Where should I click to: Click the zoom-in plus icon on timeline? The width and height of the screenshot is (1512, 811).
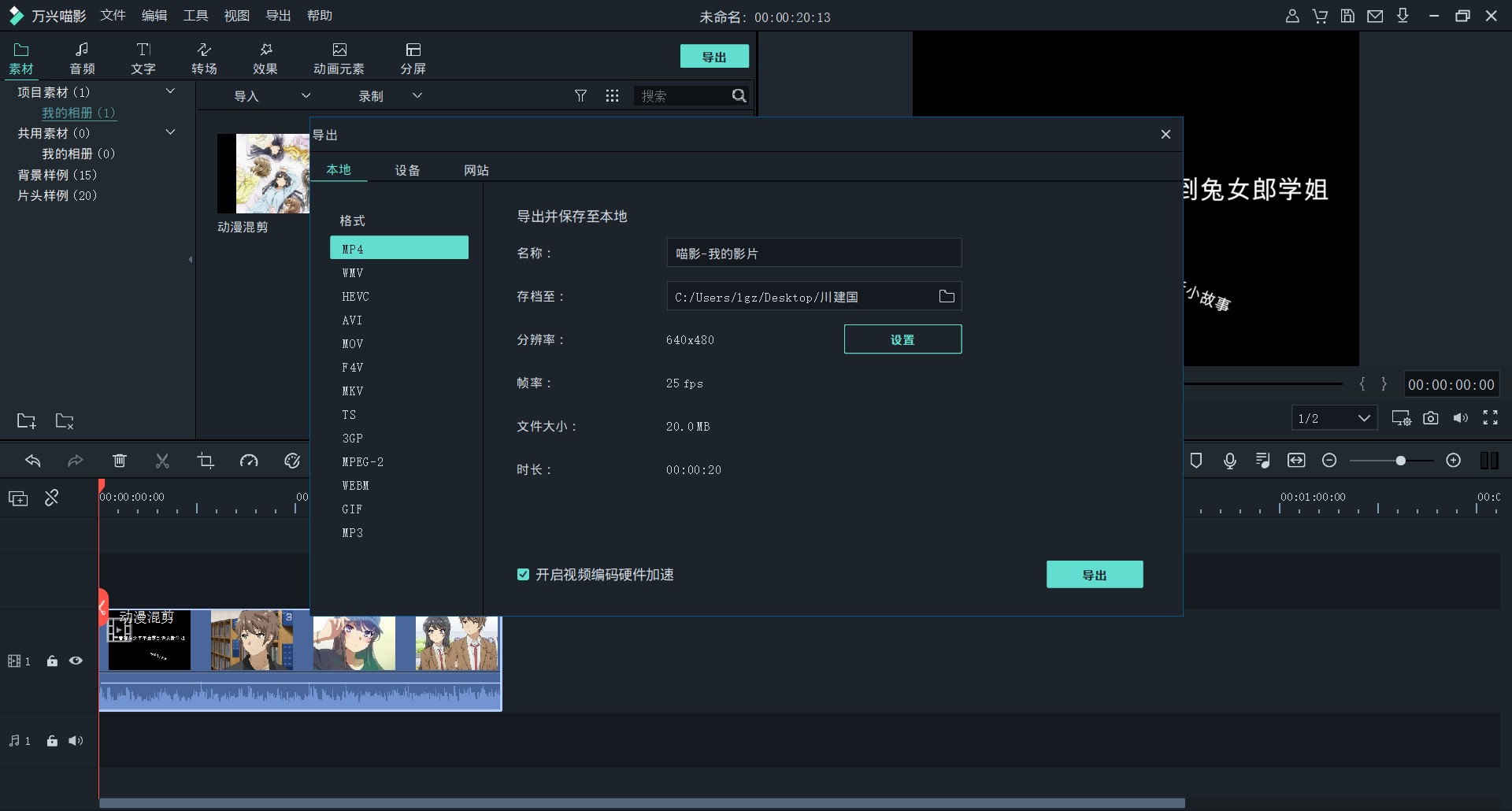1454,461
